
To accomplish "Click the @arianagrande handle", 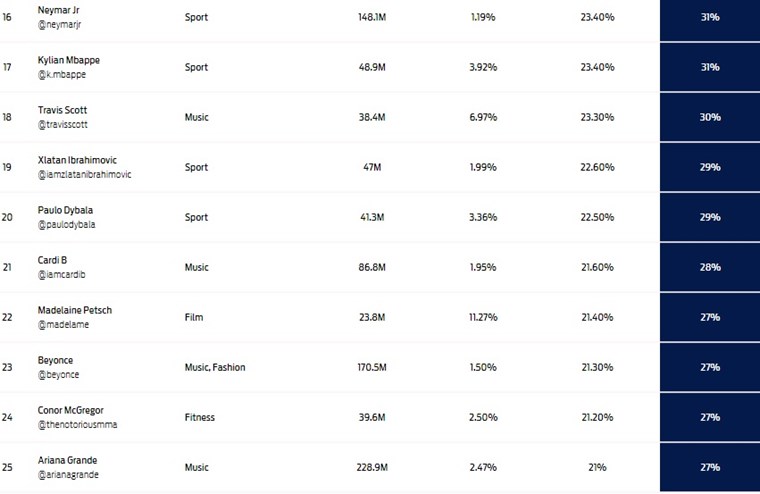I will pyautogui.click(x=68, y=475).
